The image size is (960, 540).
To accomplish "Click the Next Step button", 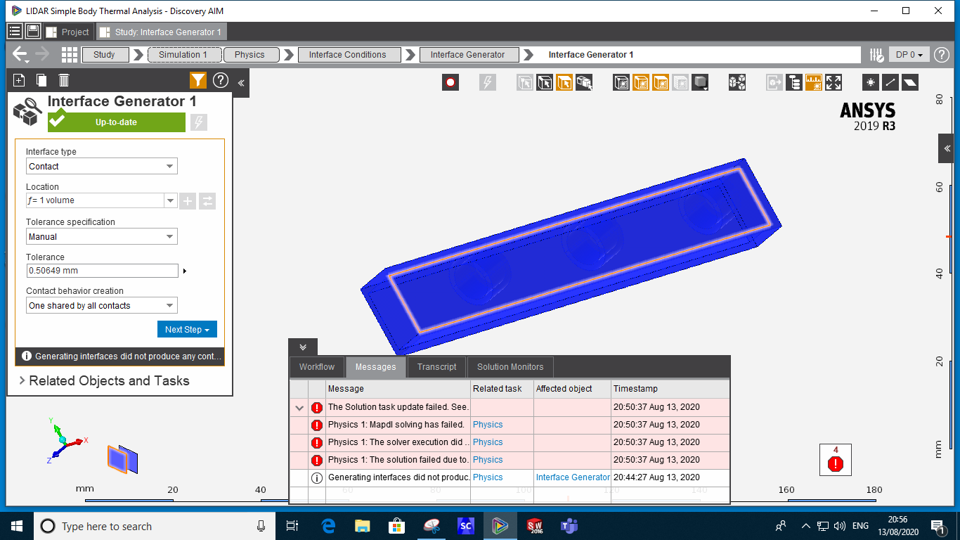I will [x=187, y=329].
